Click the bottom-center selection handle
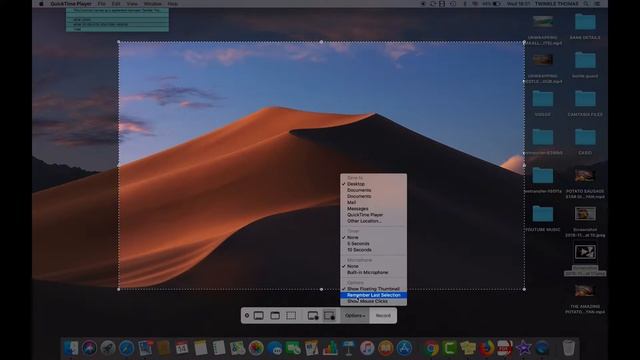 [x=321, y=289]
